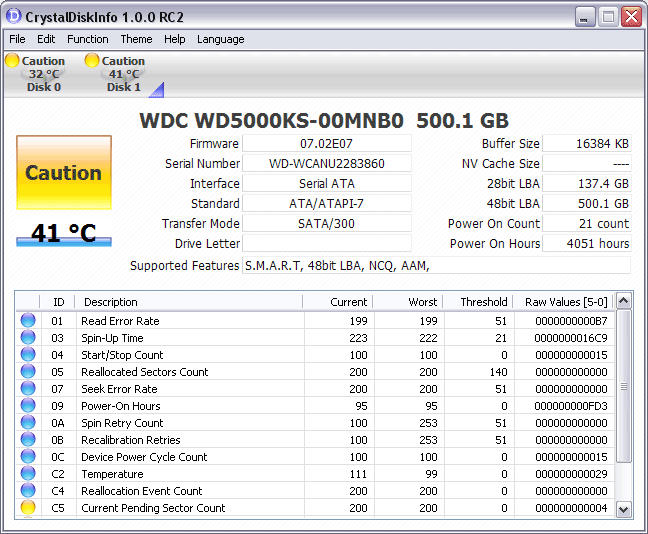Screen dimensions: 648x534
Task: Open the Language menu
Action: 221,39
